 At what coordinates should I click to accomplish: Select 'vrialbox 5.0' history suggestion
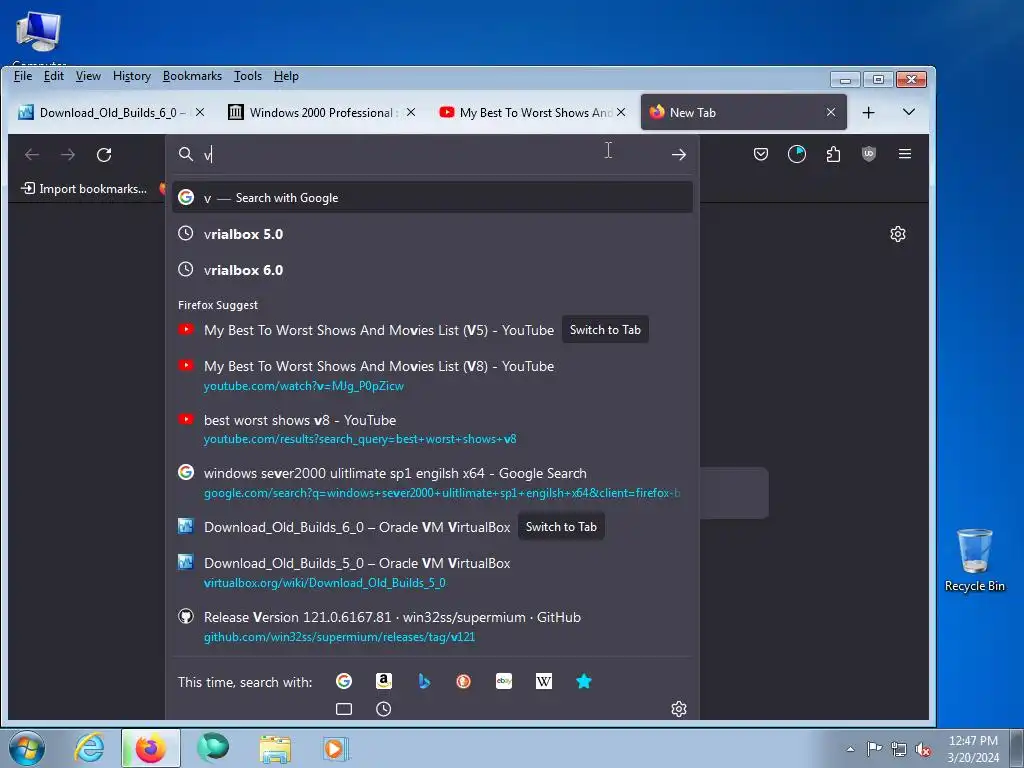(432, 234)
